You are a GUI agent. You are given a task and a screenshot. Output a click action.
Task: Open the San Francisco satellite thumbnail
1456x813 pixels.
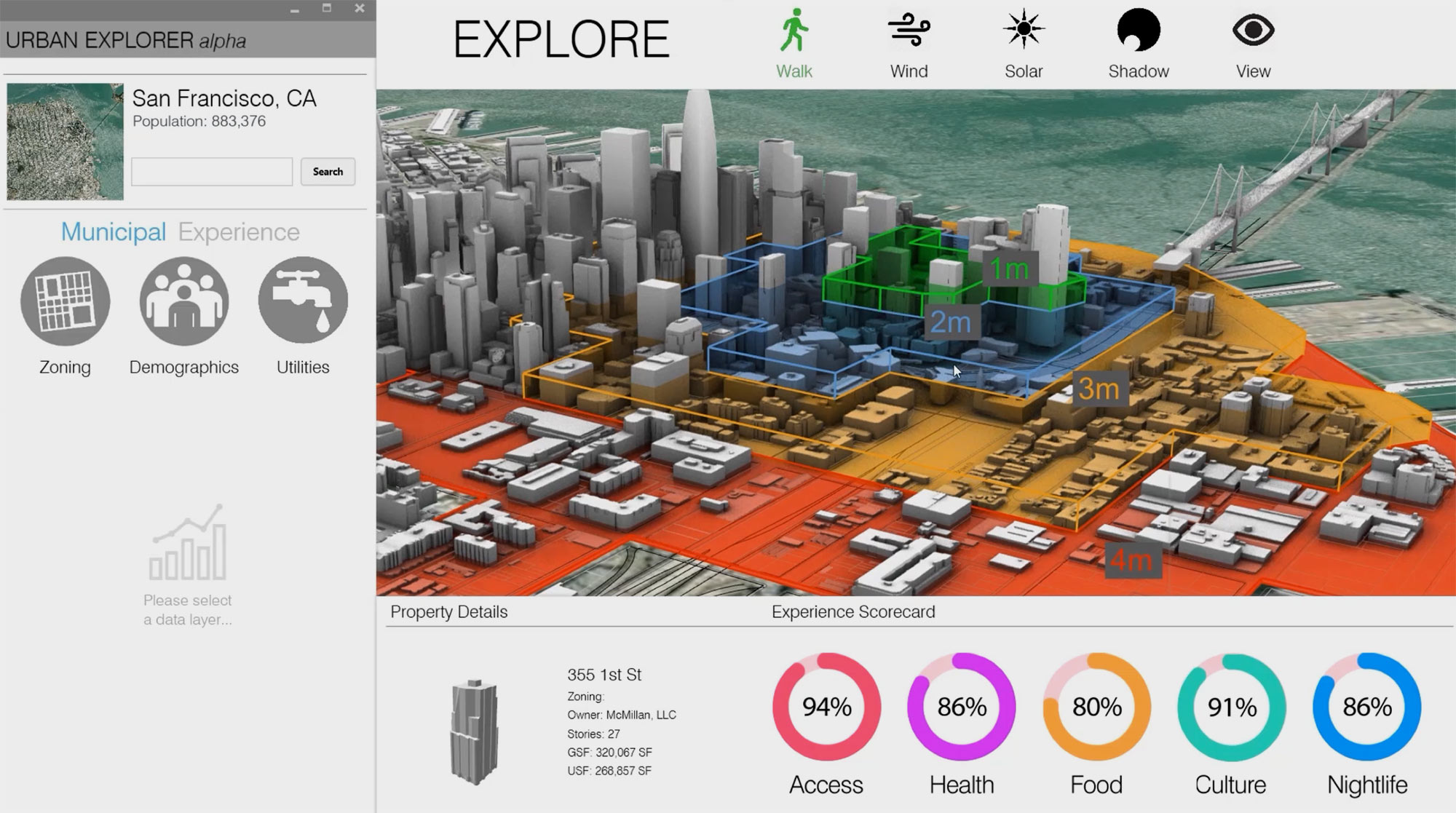tap(66, 141)
